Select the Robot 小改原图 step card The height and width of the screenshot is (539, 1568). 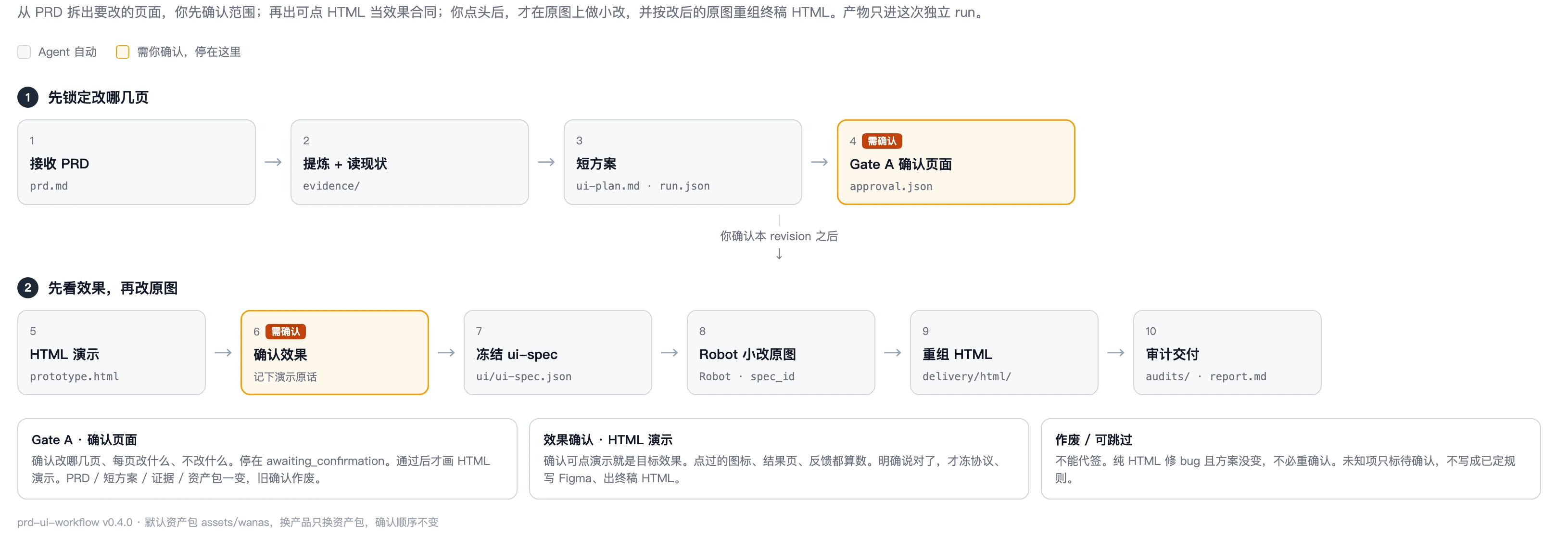(x=781, y=353)
